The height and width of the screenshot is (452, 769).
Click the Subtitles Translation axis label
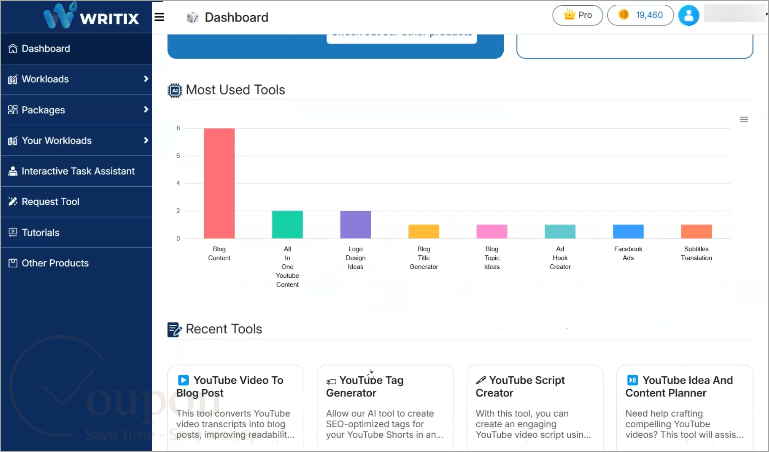(696, 253)
